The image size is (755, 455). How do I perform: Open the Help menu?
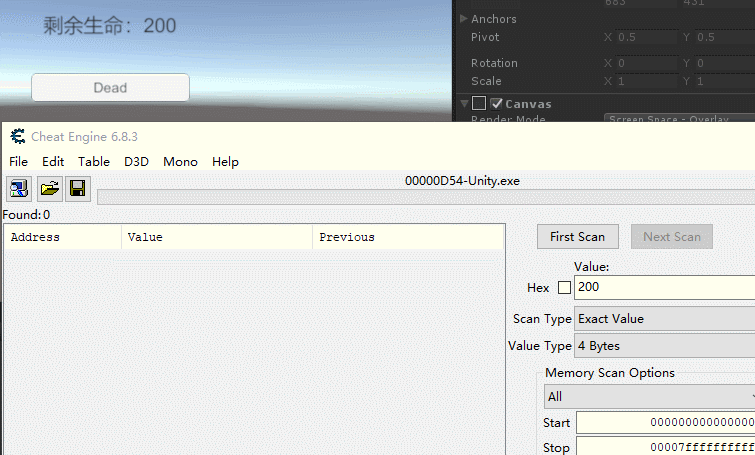225,162
